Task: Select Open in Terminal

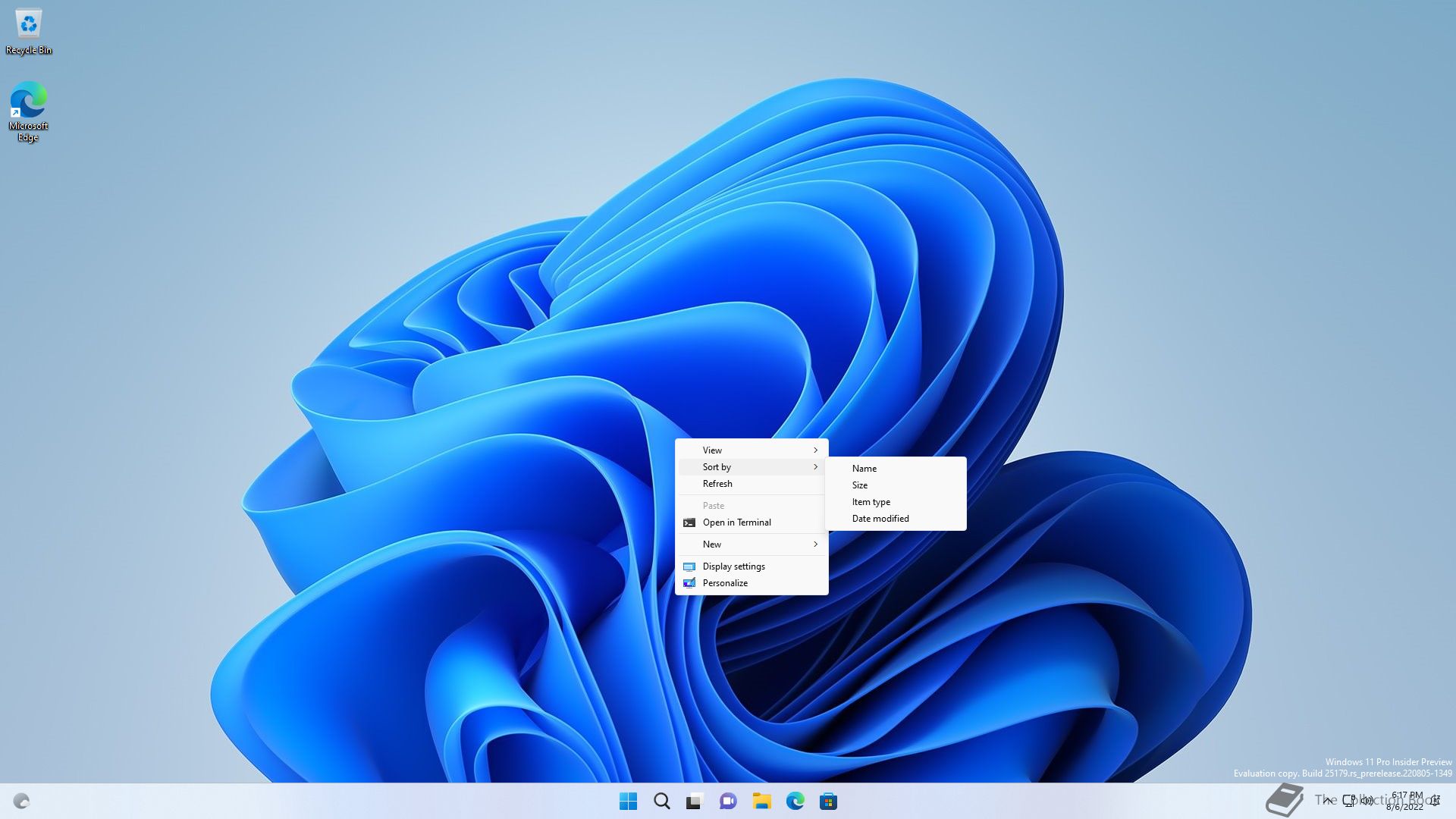Action: click(x=736, y=522)
